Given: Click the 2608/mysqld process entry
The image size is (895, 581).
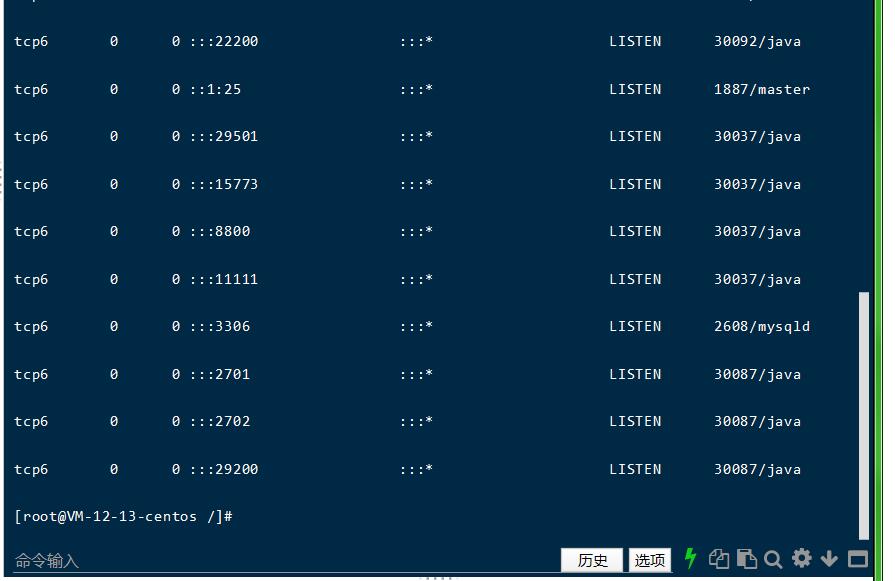Looking at the screenshot, I should [761, 326].
